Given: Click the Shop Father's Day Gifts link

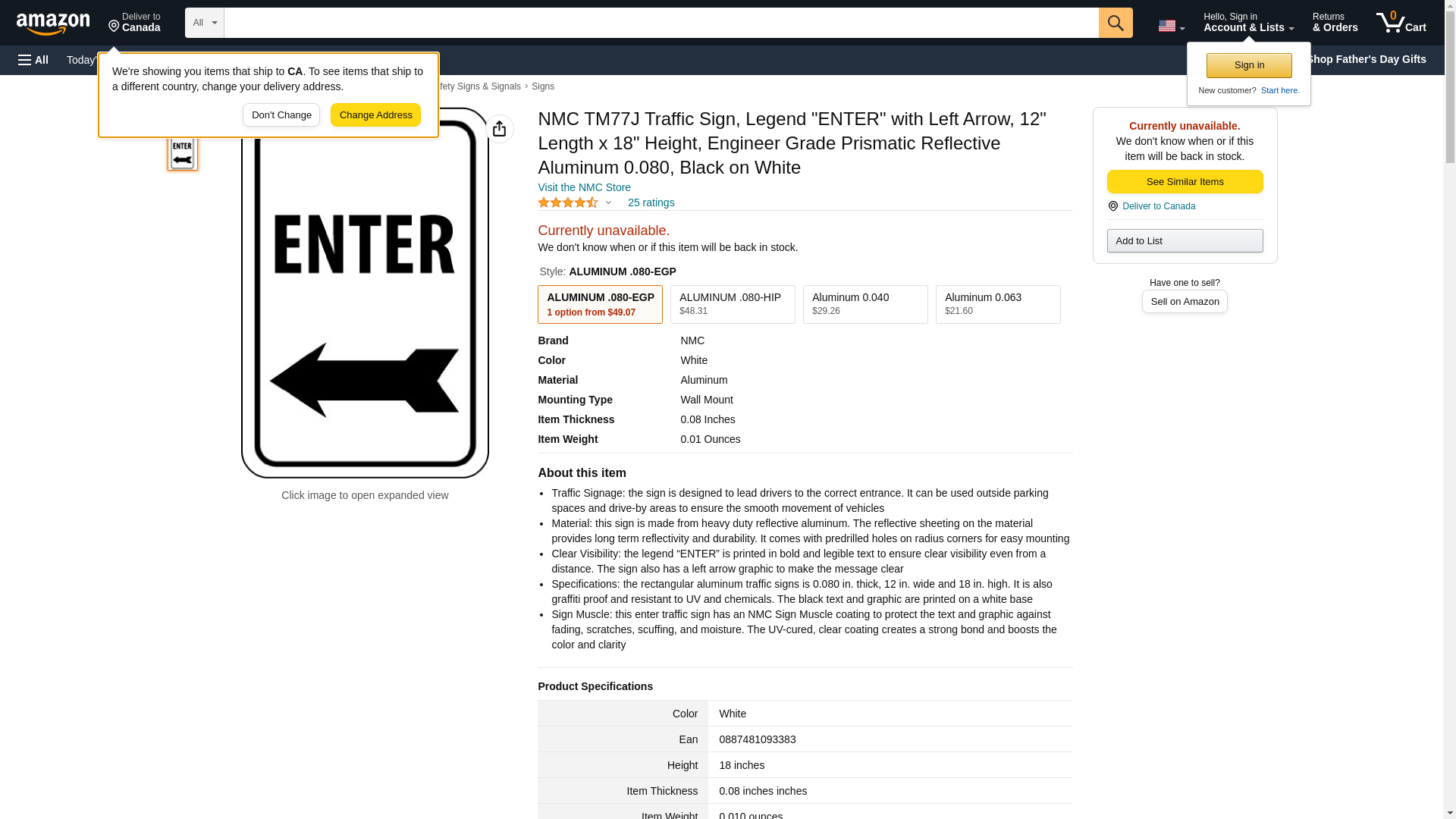Looking at the screenshot, I should pyautogui.click(x=1366, y=59).
